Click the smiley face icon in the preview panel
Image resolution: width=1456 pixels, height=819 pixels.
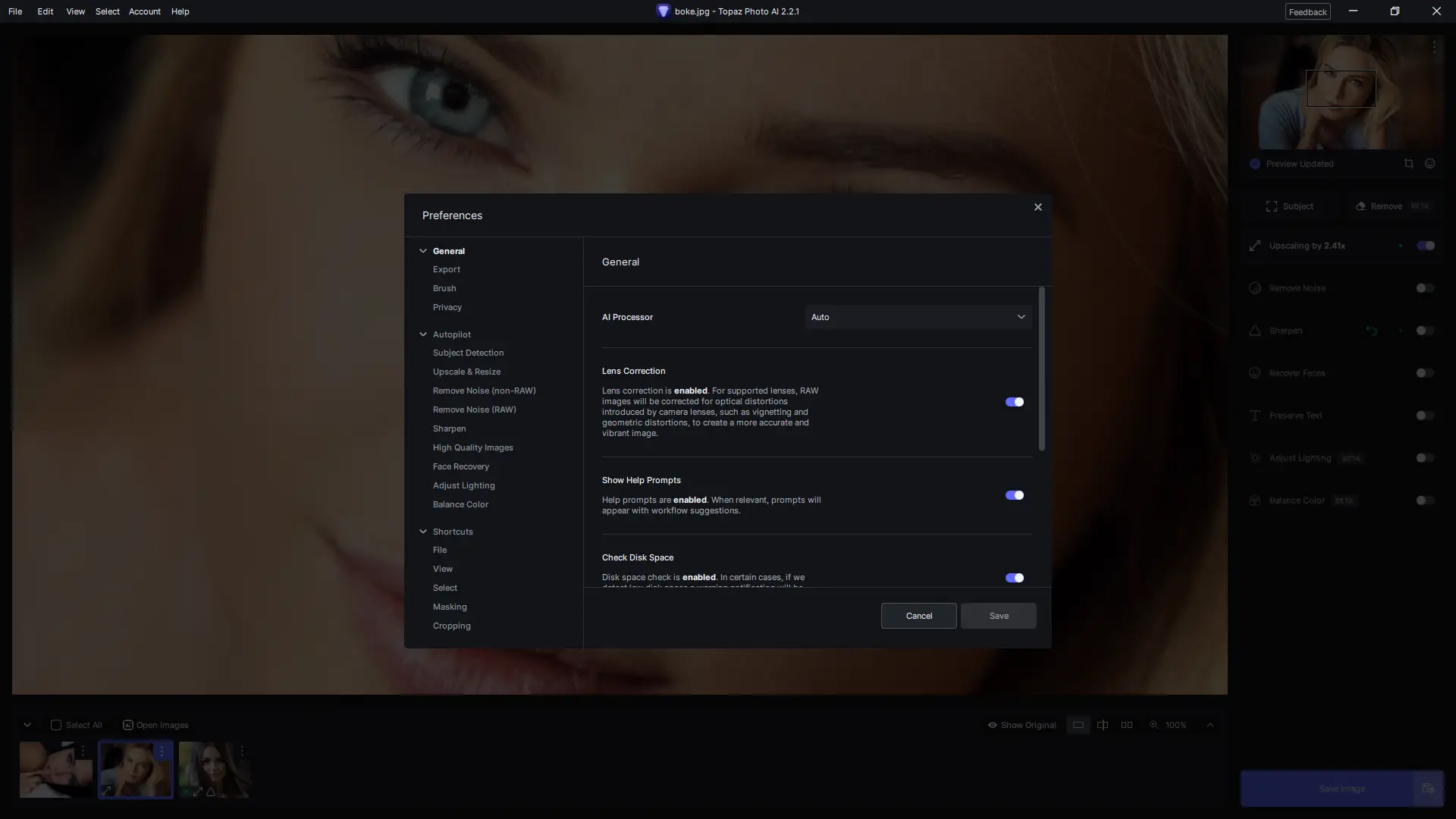[x=1429, y=164]
